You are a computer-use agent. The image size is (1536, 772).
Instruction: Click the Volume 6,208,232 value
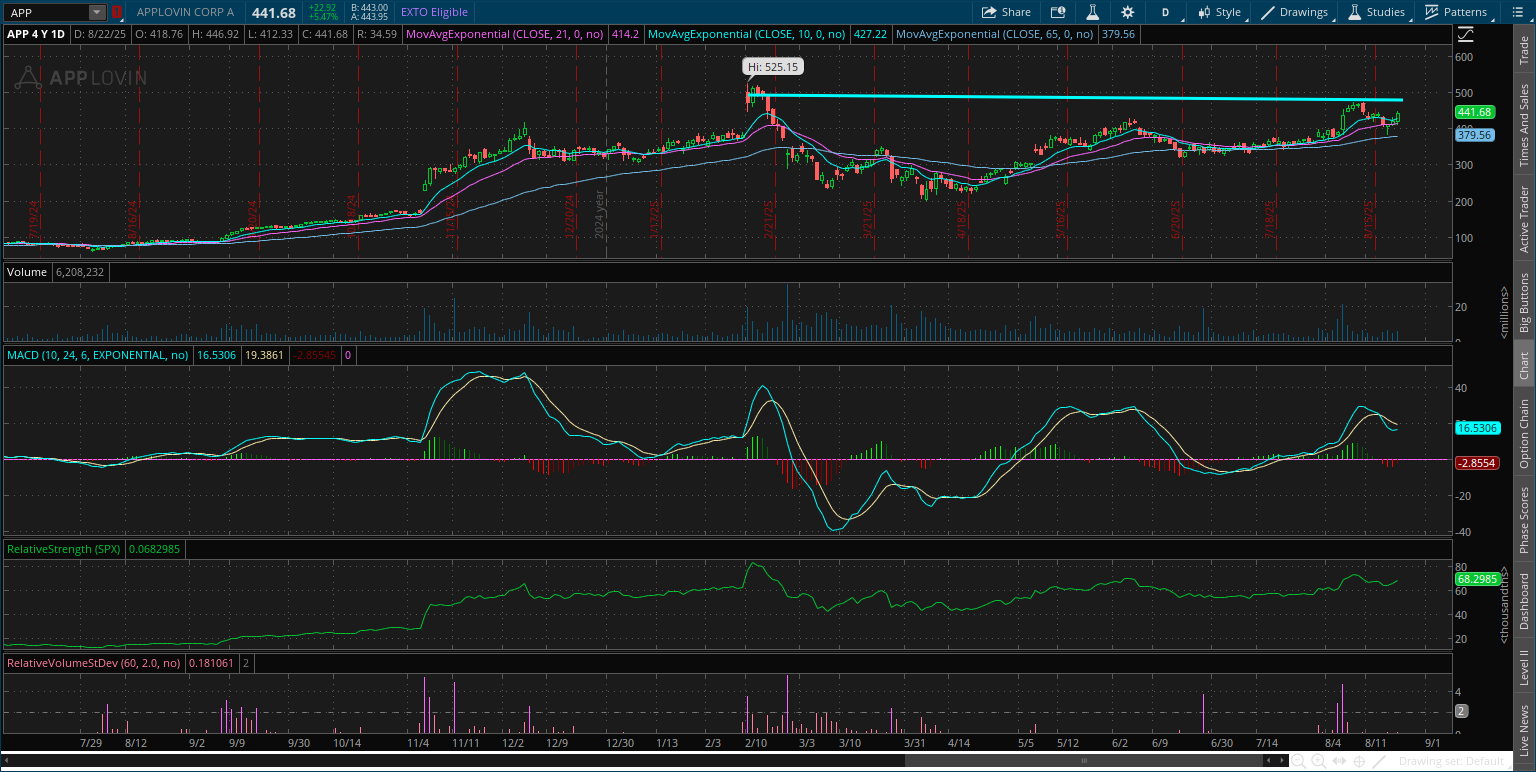click(x=81, y=272)
